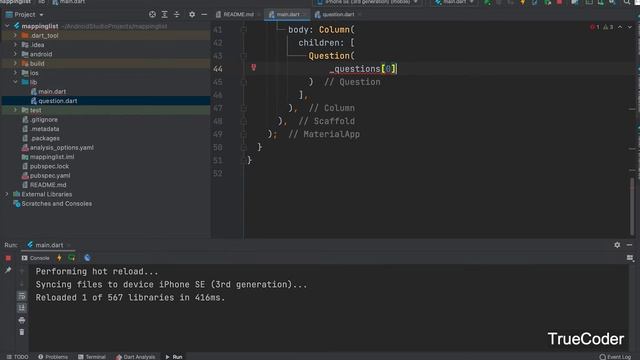This screenshot has width=640, height=360.
Task: Click the red stop icon in top toolbar
Action: 560,2
